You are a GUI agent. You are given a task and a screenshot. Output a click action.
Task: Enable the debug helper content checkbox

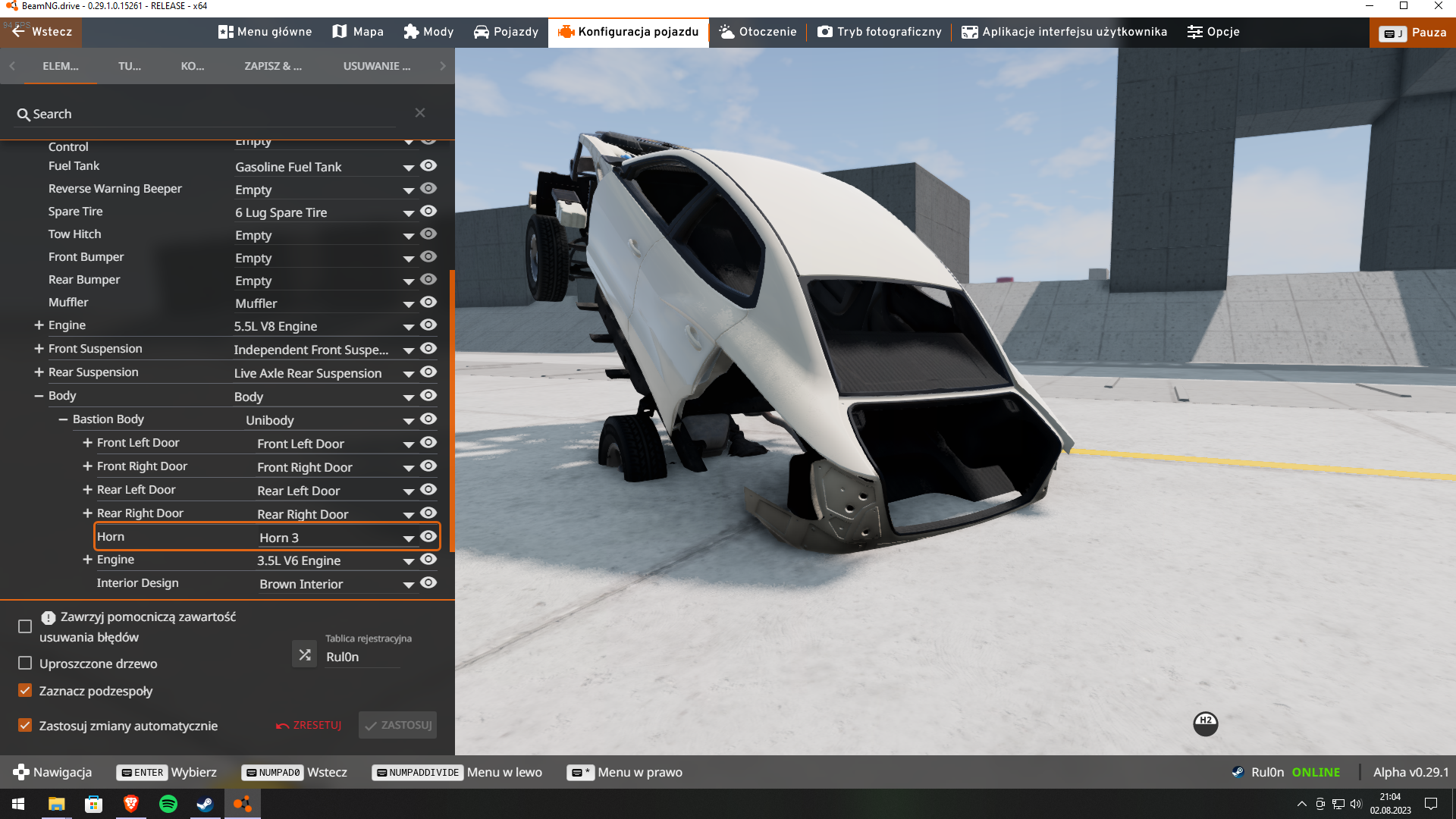click(25, 626)
